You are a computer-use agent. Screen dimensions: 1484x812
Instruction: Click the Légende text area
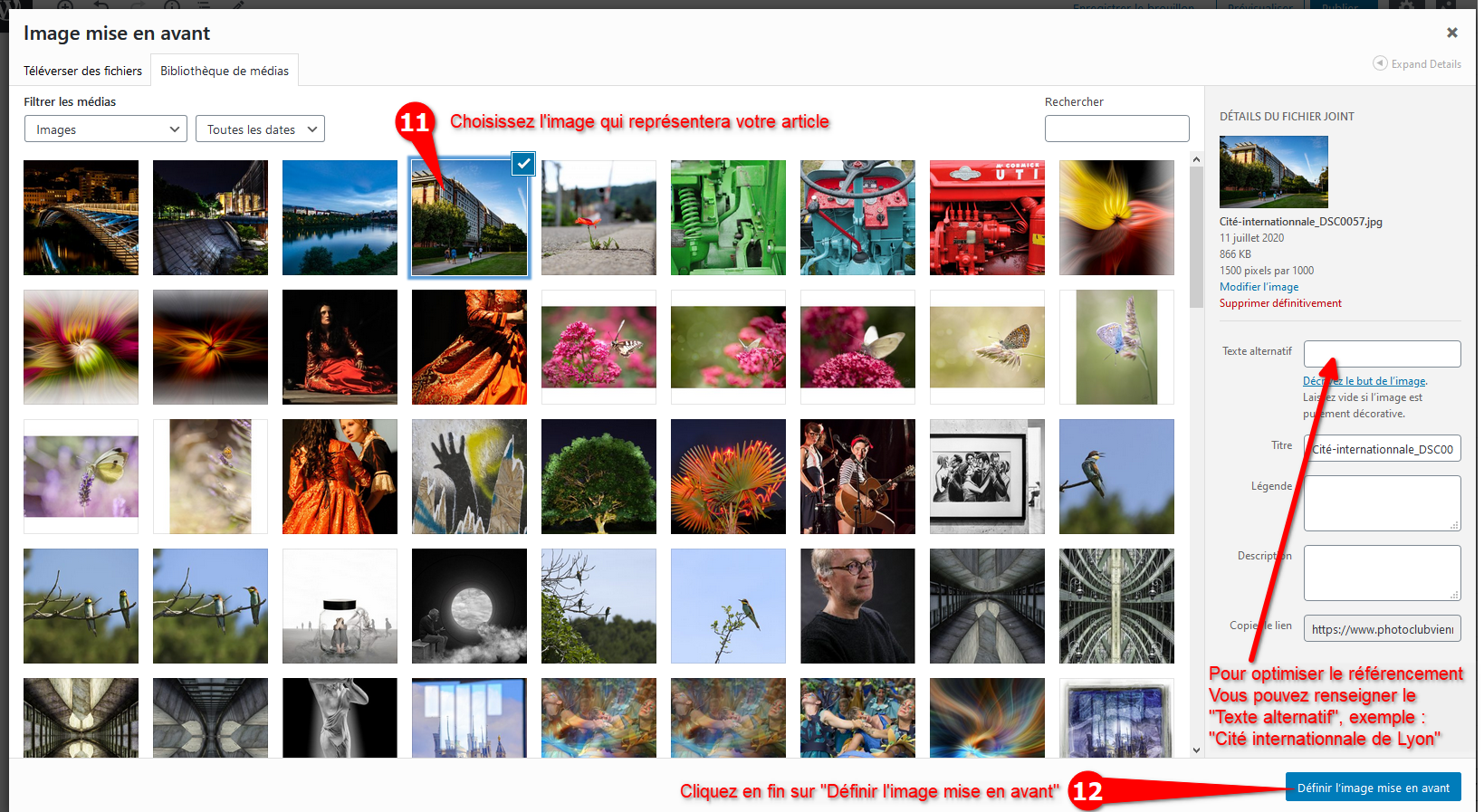[x=1382, y=502]
